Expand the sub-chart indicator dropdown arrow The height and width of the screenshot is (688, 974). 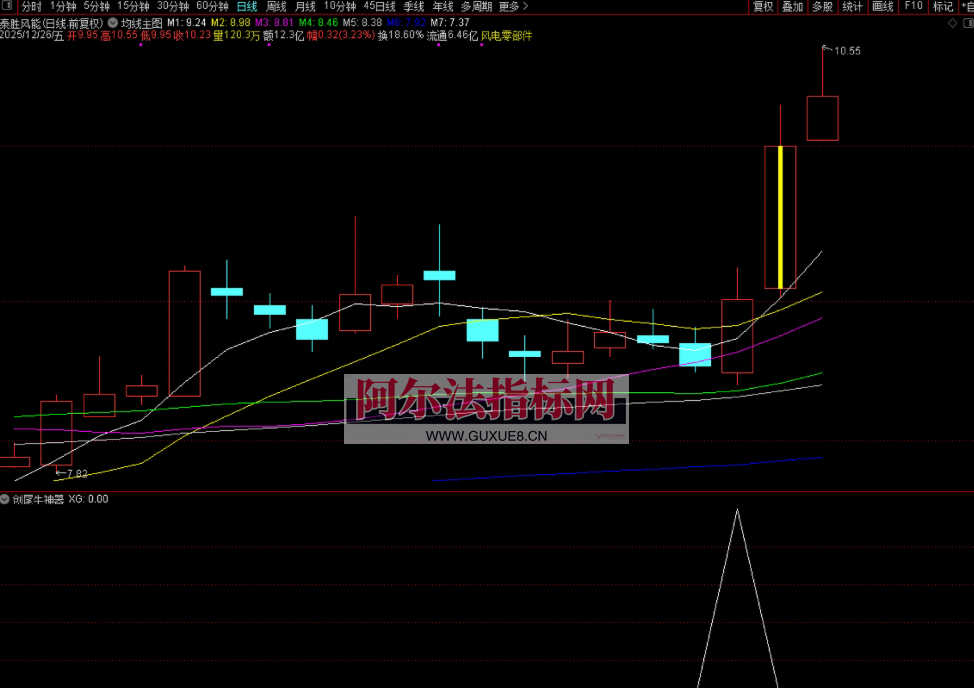(x=5, y=499)
